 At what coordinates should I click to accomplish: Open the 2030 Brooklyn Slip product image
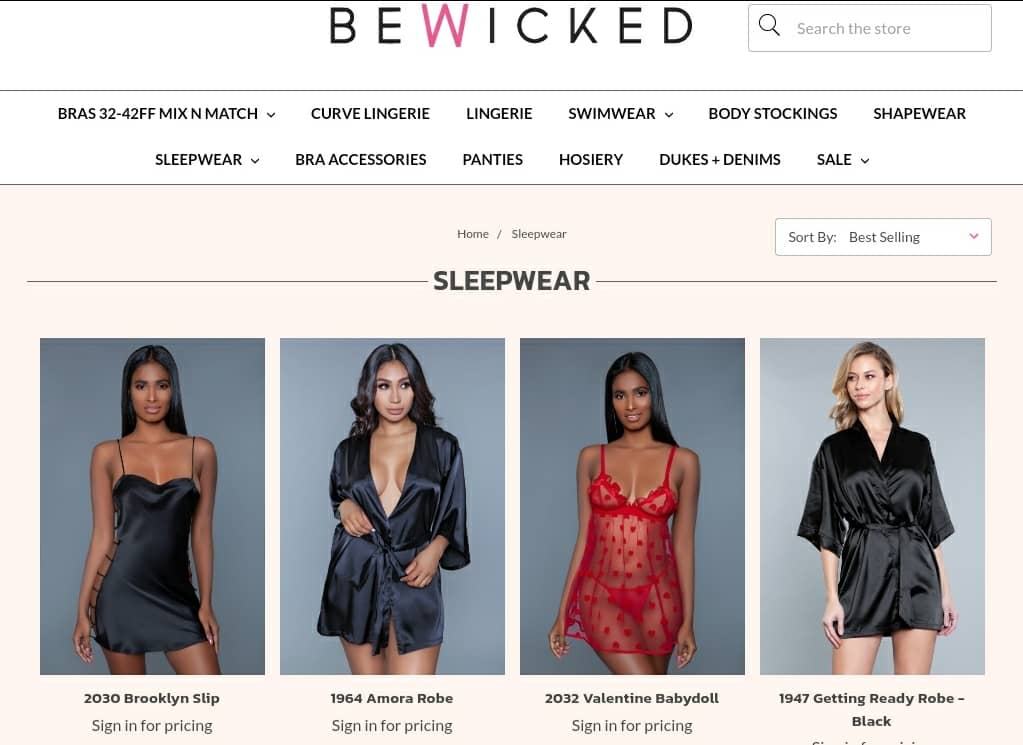point(152,506)
